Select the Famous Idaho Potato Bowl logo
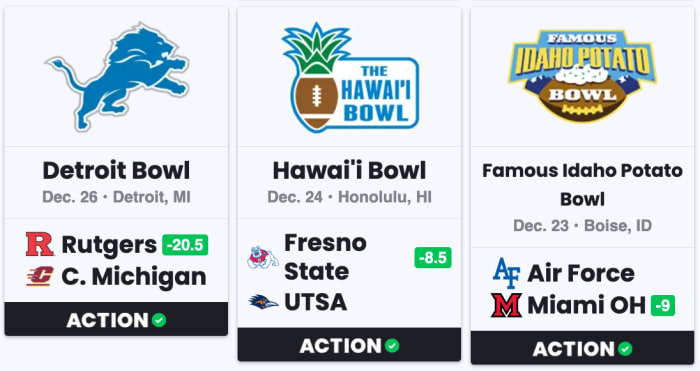 click(x=582, y=76)
